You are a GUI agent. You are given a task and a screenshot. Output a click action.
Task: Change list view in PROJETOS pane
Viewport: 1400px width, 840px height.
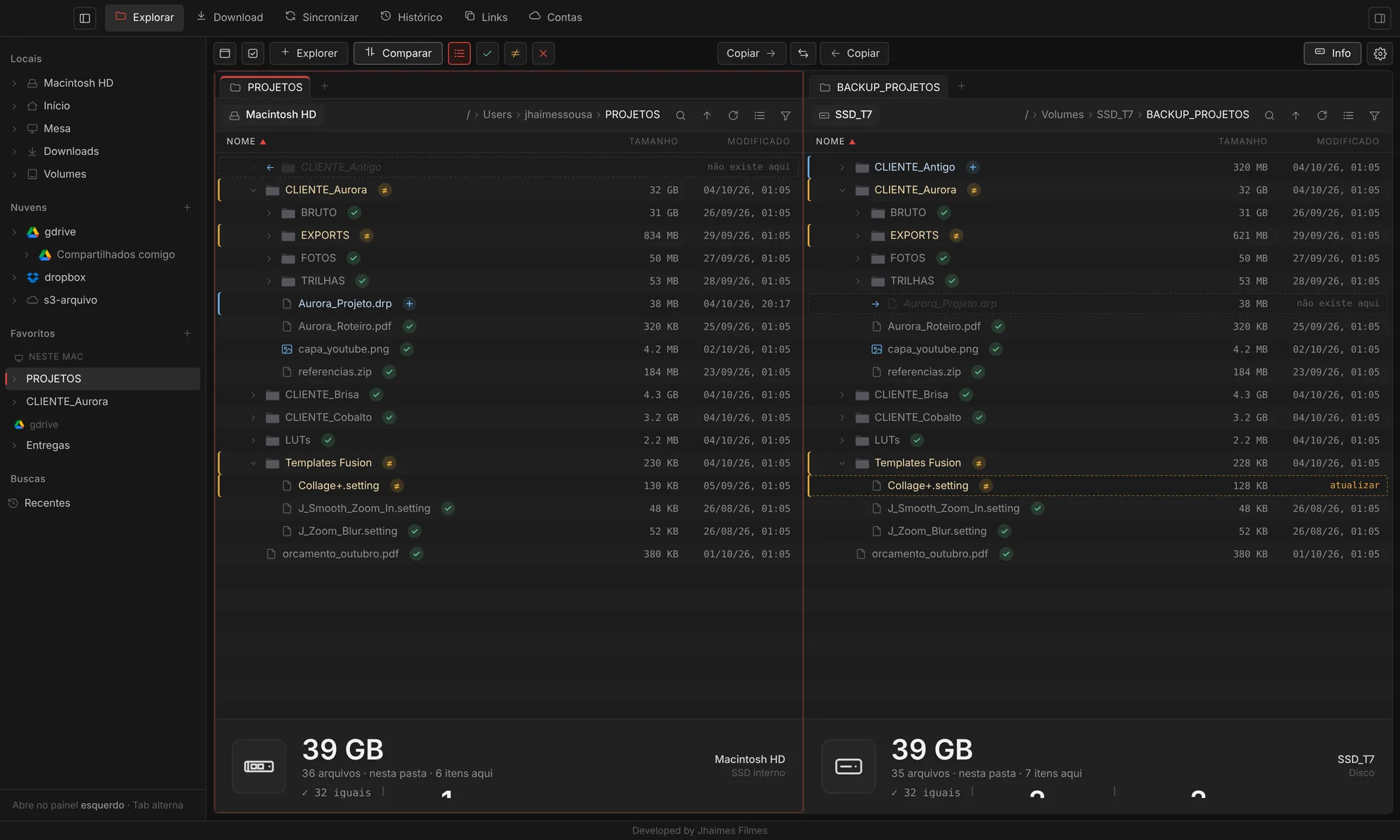(x=759, y=115)
